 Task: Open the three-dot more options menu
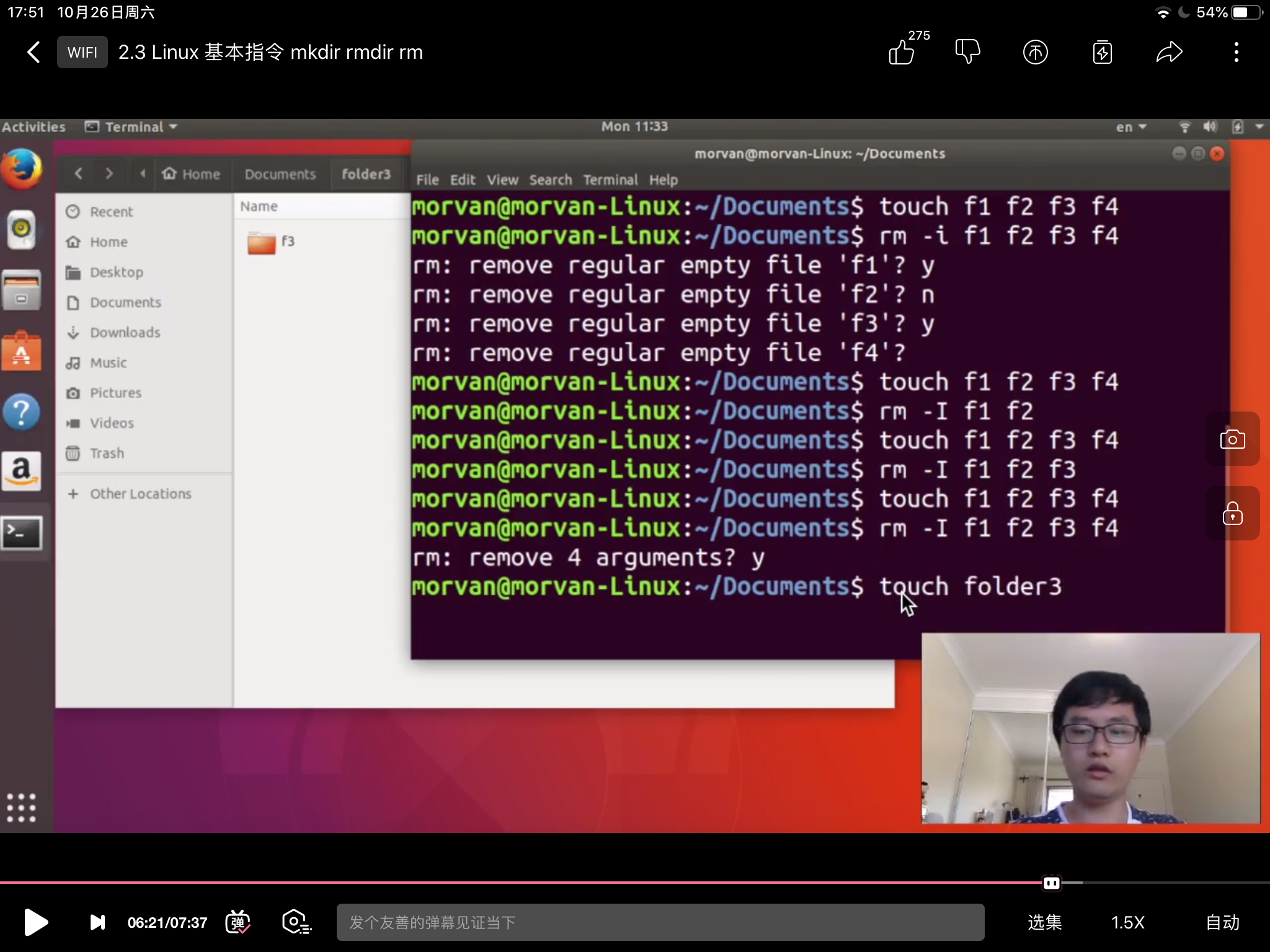(x=1236, y=52)
